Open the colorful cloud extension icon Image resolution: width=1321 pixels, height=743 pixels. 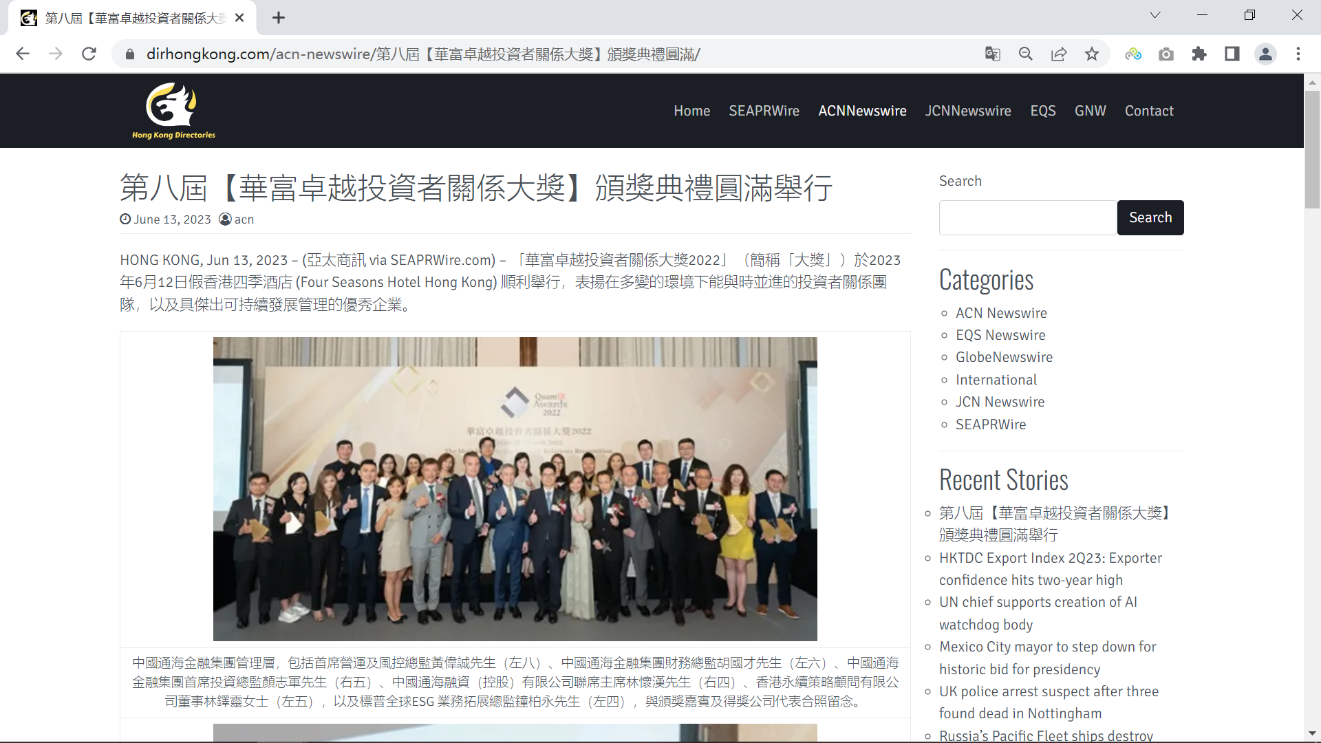(x=1133, y=54)
